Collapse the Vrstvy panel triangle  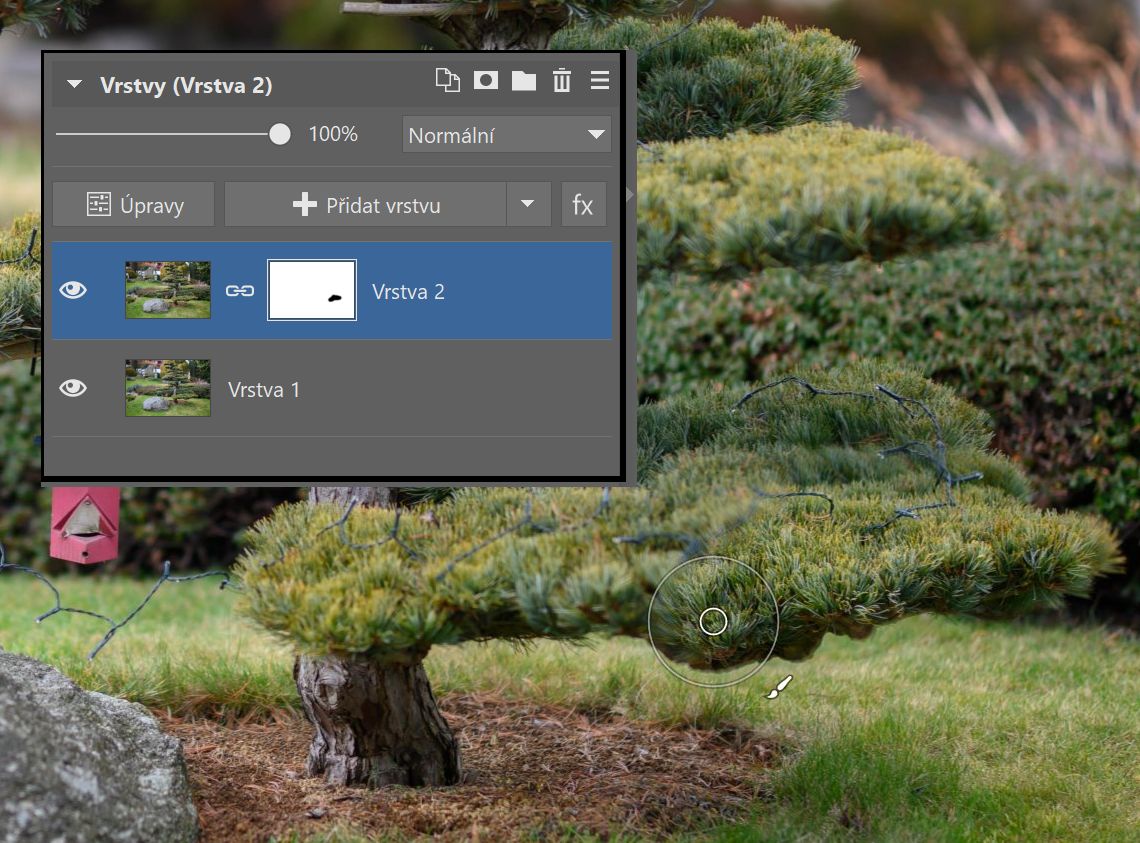(74, 84)
